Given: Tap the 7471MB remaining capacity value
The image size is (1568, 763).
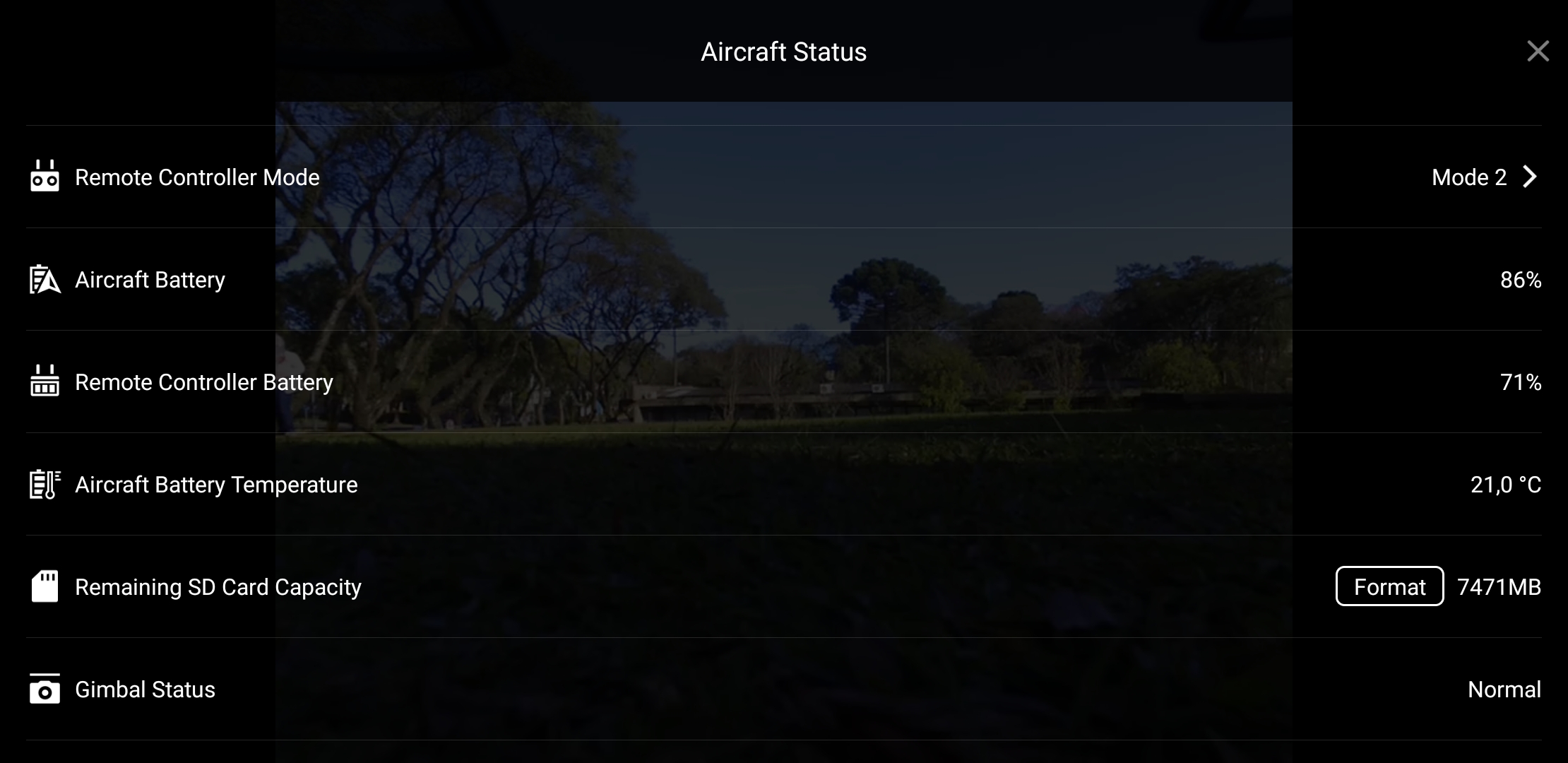Looking at the screenshot, I should point(1499,587).
